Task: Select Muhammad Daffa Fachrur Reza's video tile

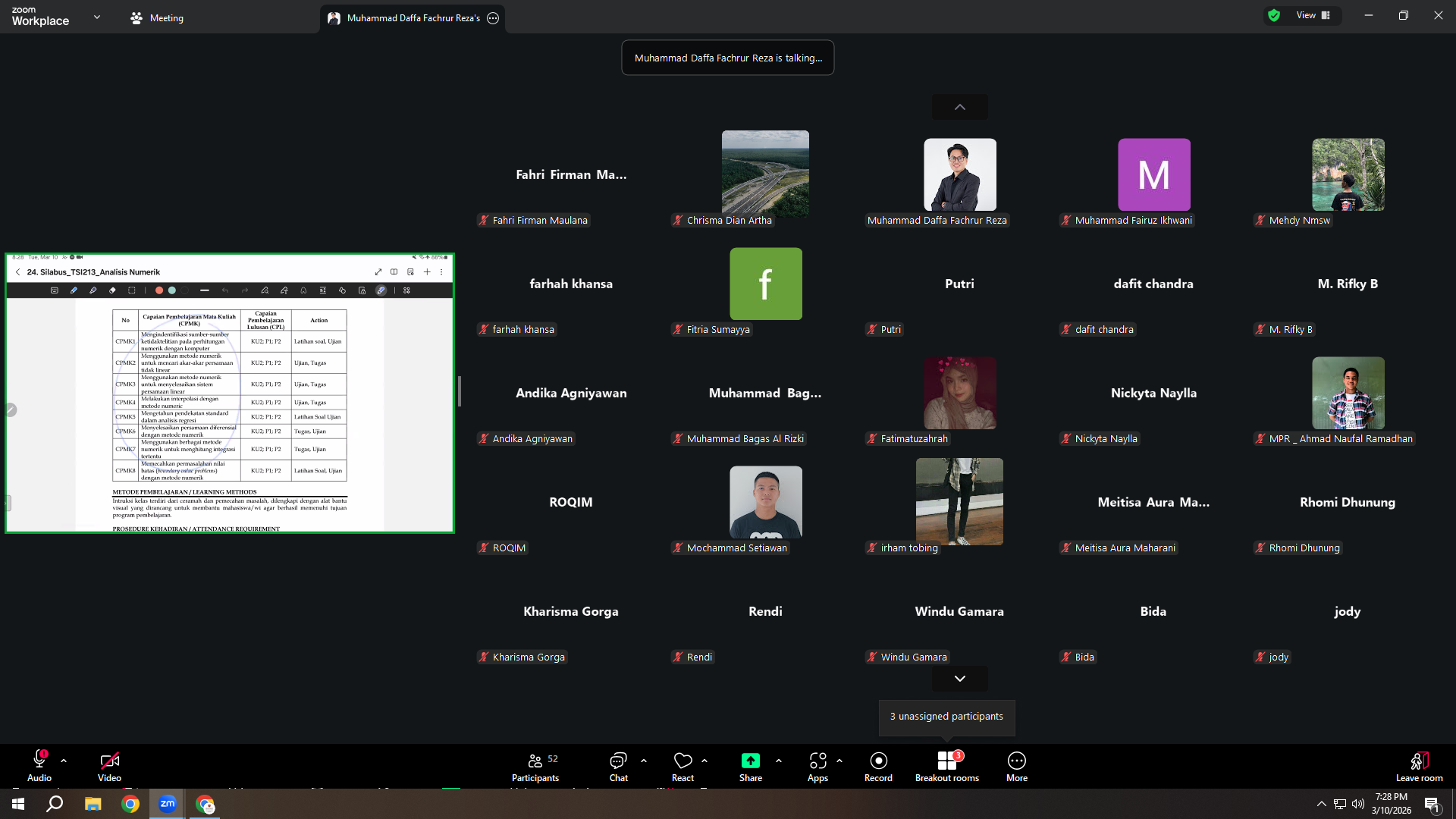Action: [959, 174]
